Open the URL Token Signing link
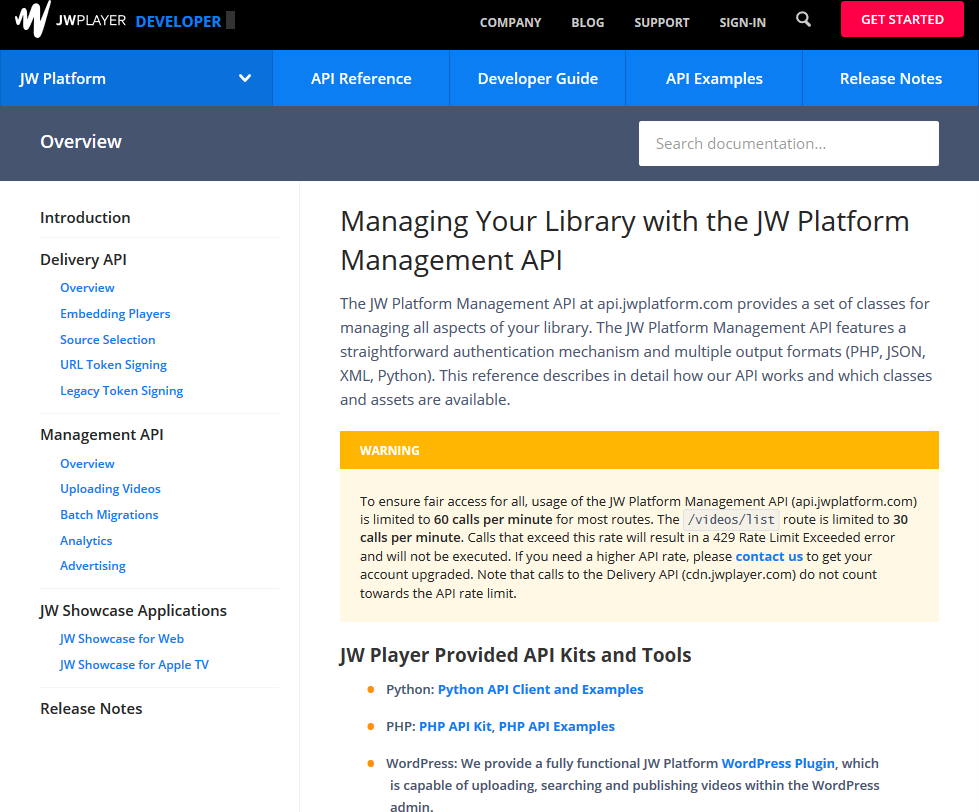 [x=113, y=364]
